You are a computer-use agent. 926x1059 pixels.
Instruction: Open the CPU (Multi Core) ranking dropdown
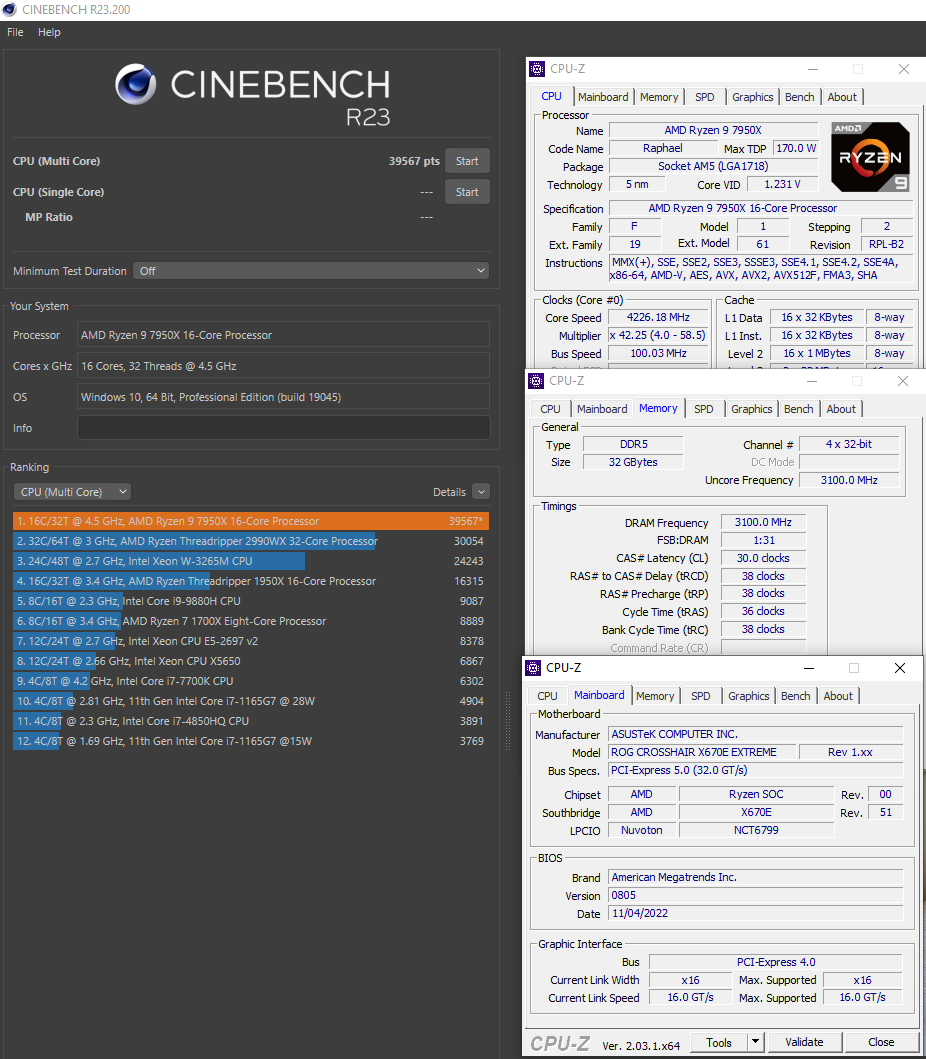click(72, 492)
